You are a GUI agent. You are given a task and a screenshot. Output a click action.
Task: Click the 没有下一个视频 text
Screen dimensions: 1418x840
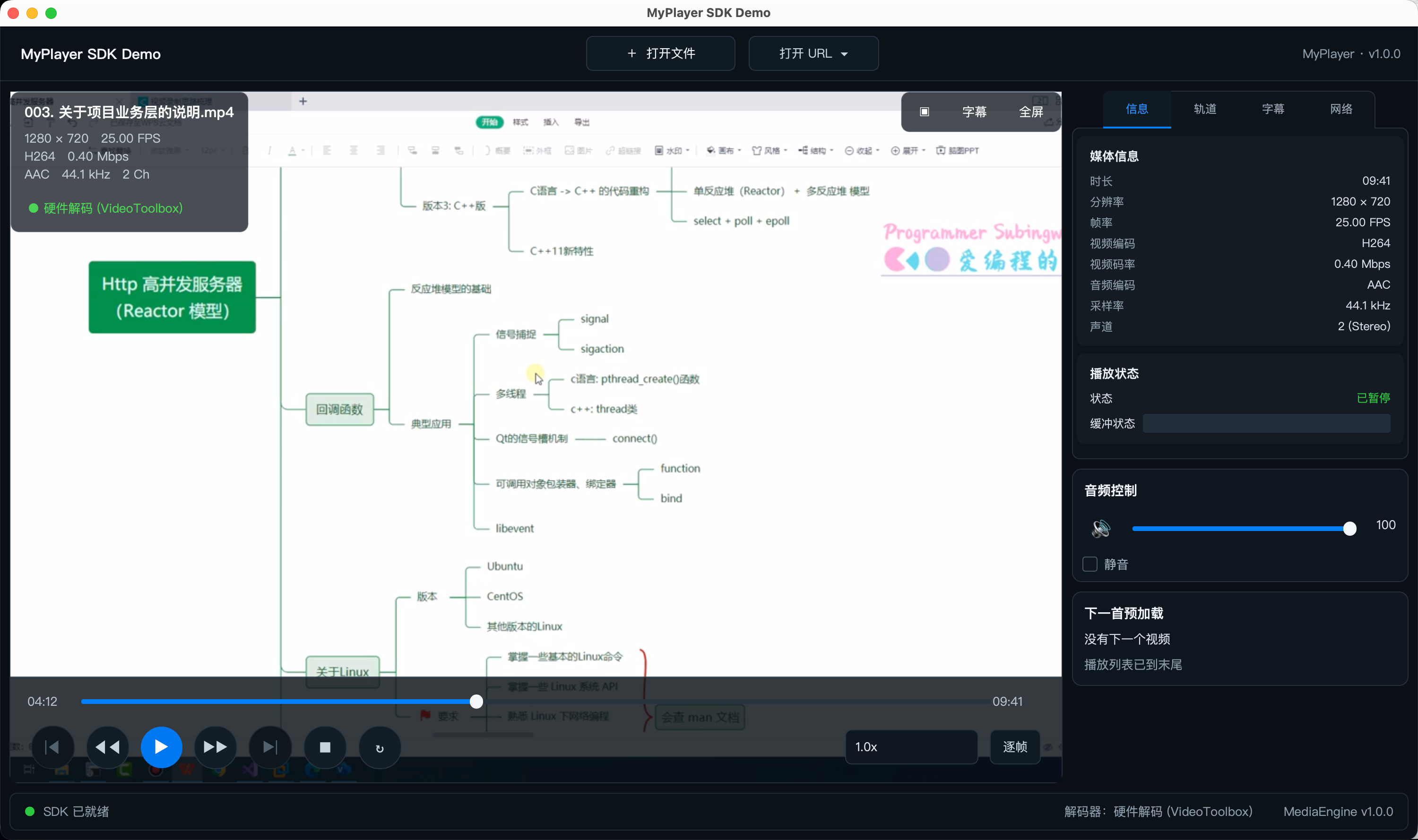(1127, 639)
